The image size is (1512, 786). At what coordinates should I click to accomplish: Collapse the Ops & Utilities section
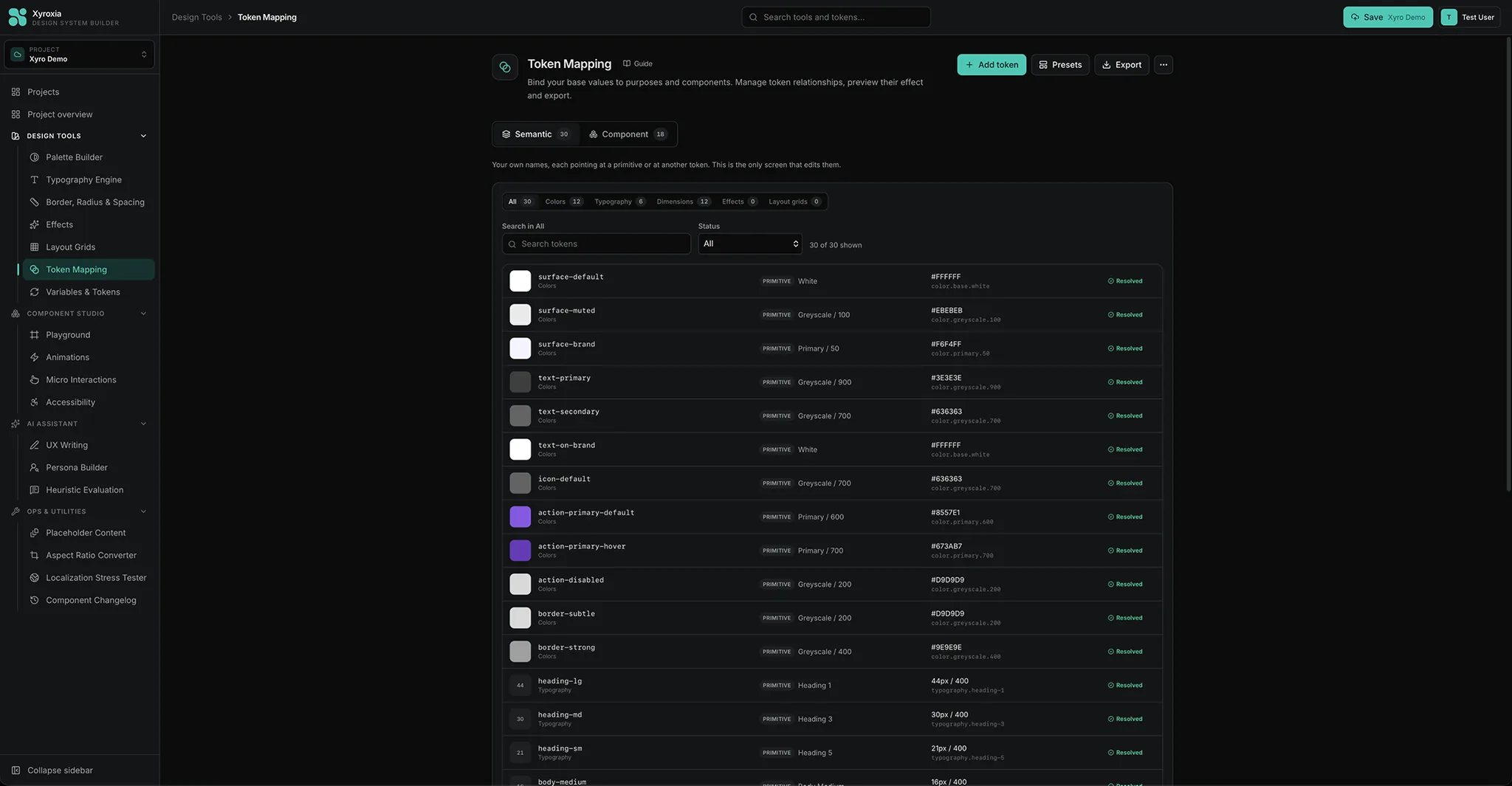click(143, 511)
